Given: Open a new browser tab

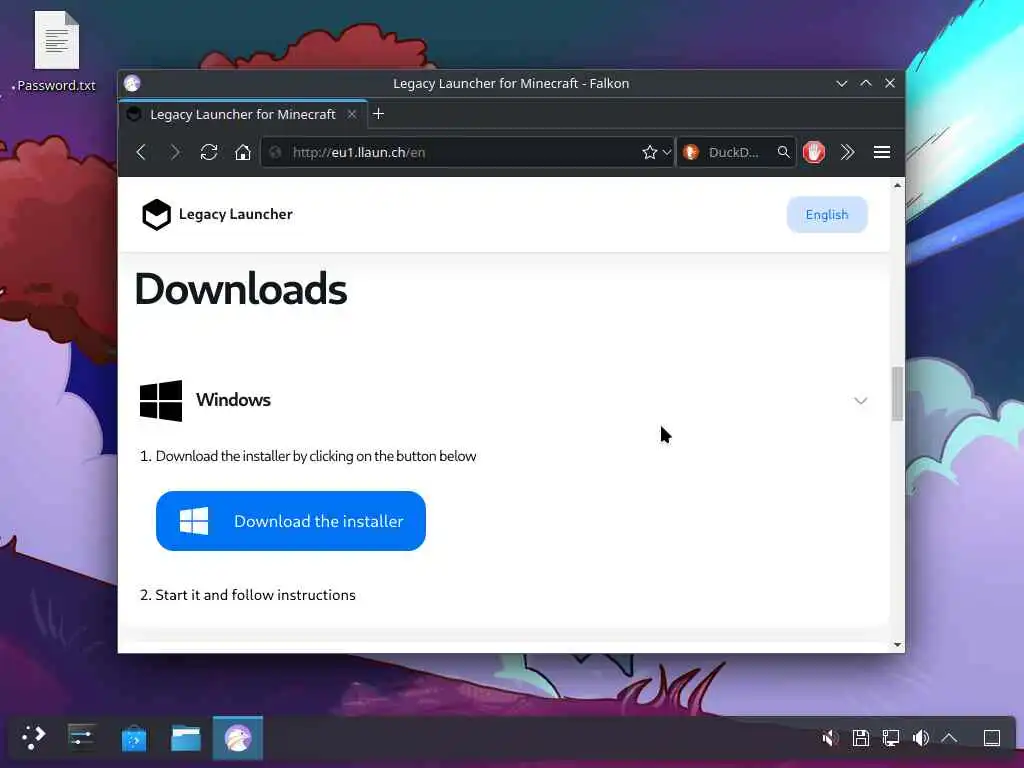Looking at the screenshot, I should 378,114.
